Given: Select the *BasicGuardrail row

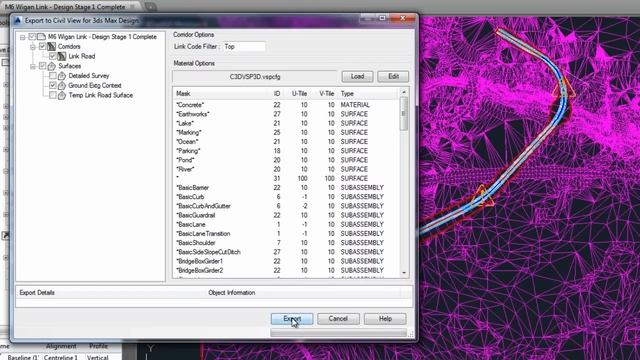Looking at the screenshot, I should [287, 215].
